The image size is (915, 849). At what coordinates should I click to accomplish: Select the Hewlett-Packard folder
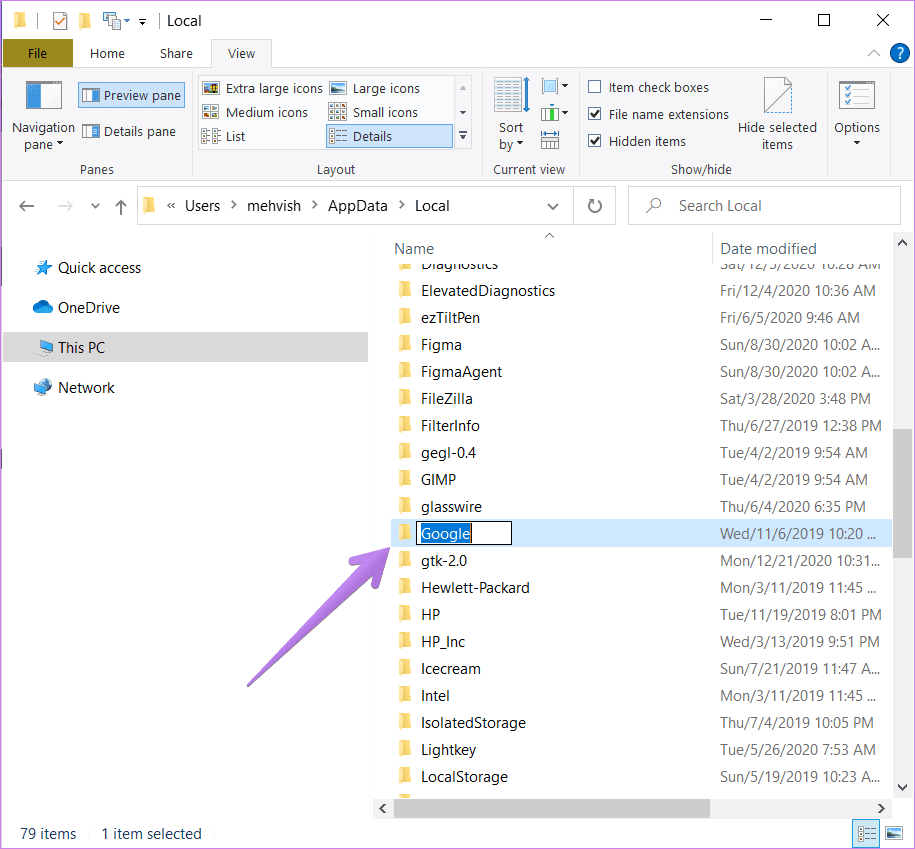click(x=475, y=587)
